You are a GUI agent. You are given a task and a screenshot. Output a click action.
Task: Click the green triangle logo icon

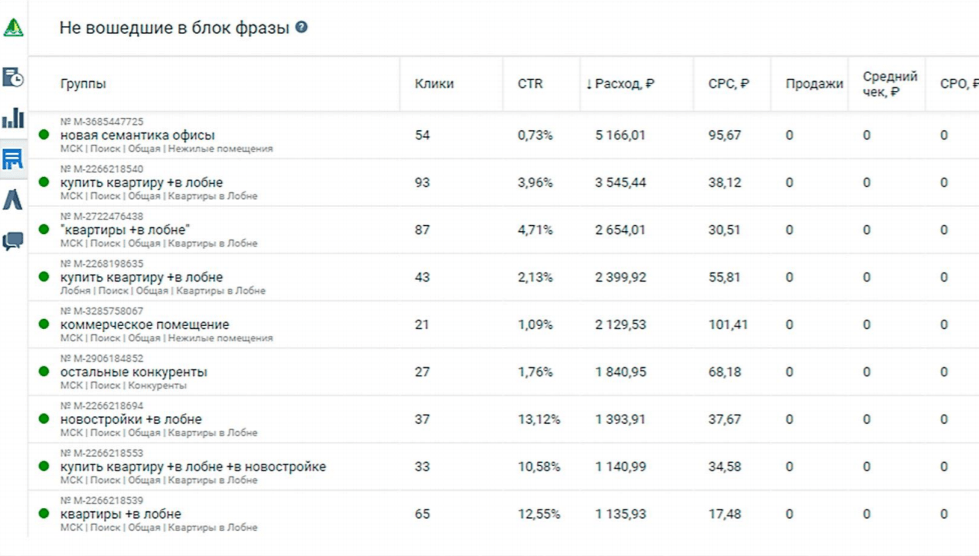tap(13, 28)
